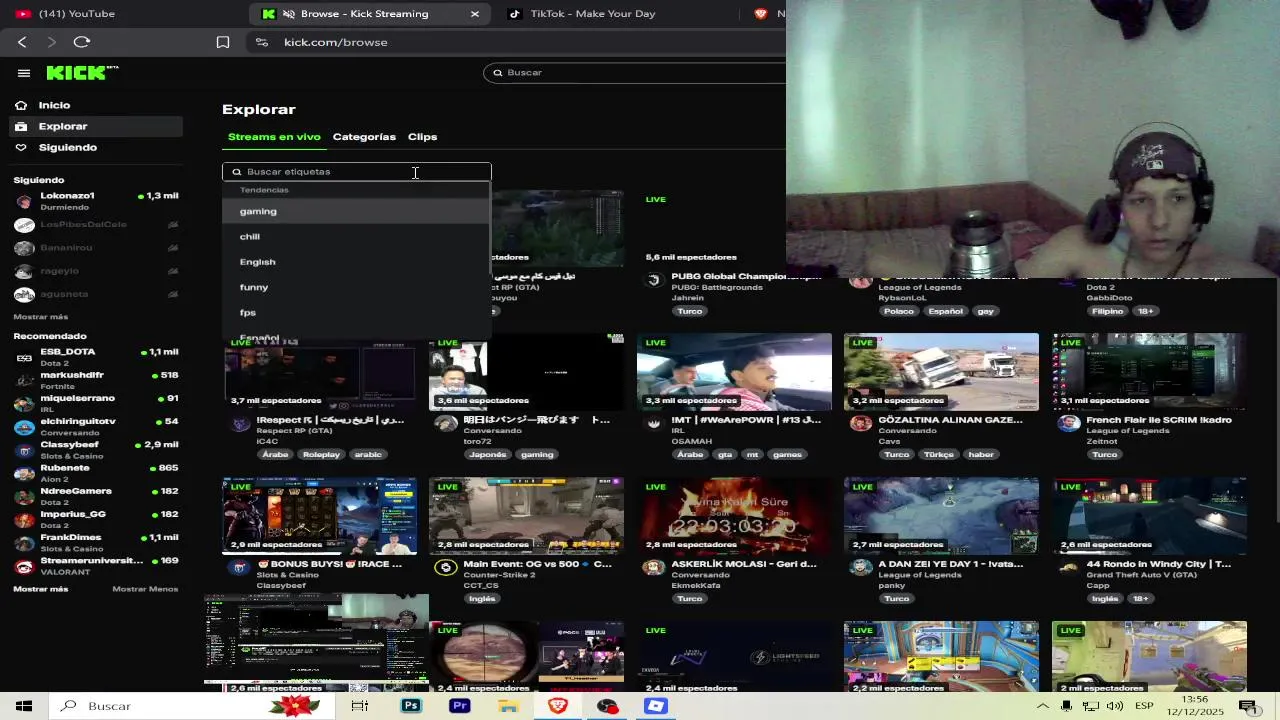Click the site settings icon near URL
Viewport: 1280px width, 720px height.
coord(262,42)
